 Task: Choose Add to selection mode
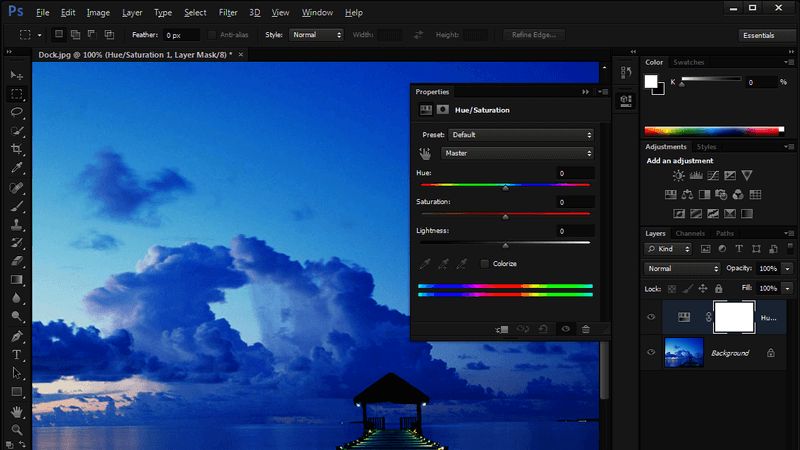tap(76, 35)
